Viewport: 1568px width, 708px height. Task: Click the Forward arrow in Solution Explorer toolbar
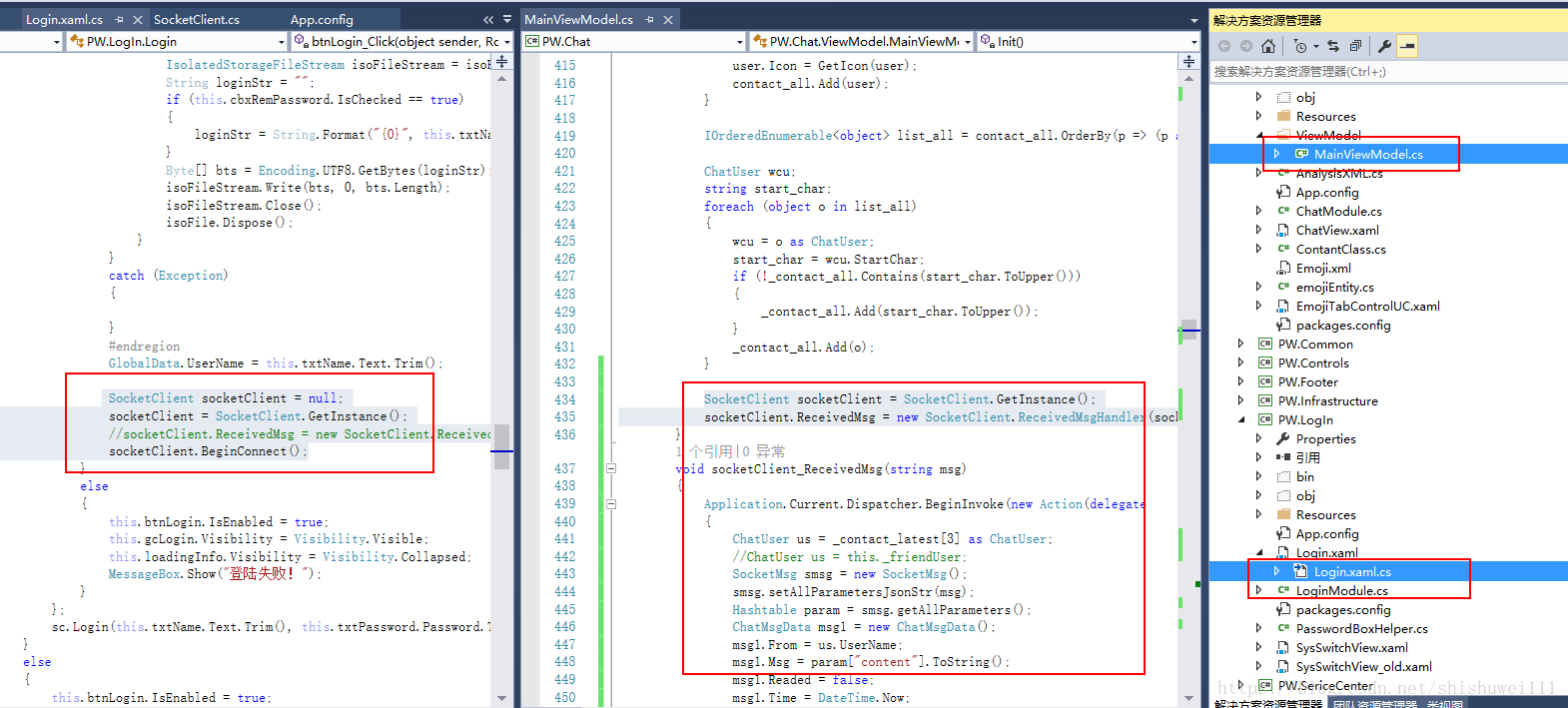tap(1246, 46)
